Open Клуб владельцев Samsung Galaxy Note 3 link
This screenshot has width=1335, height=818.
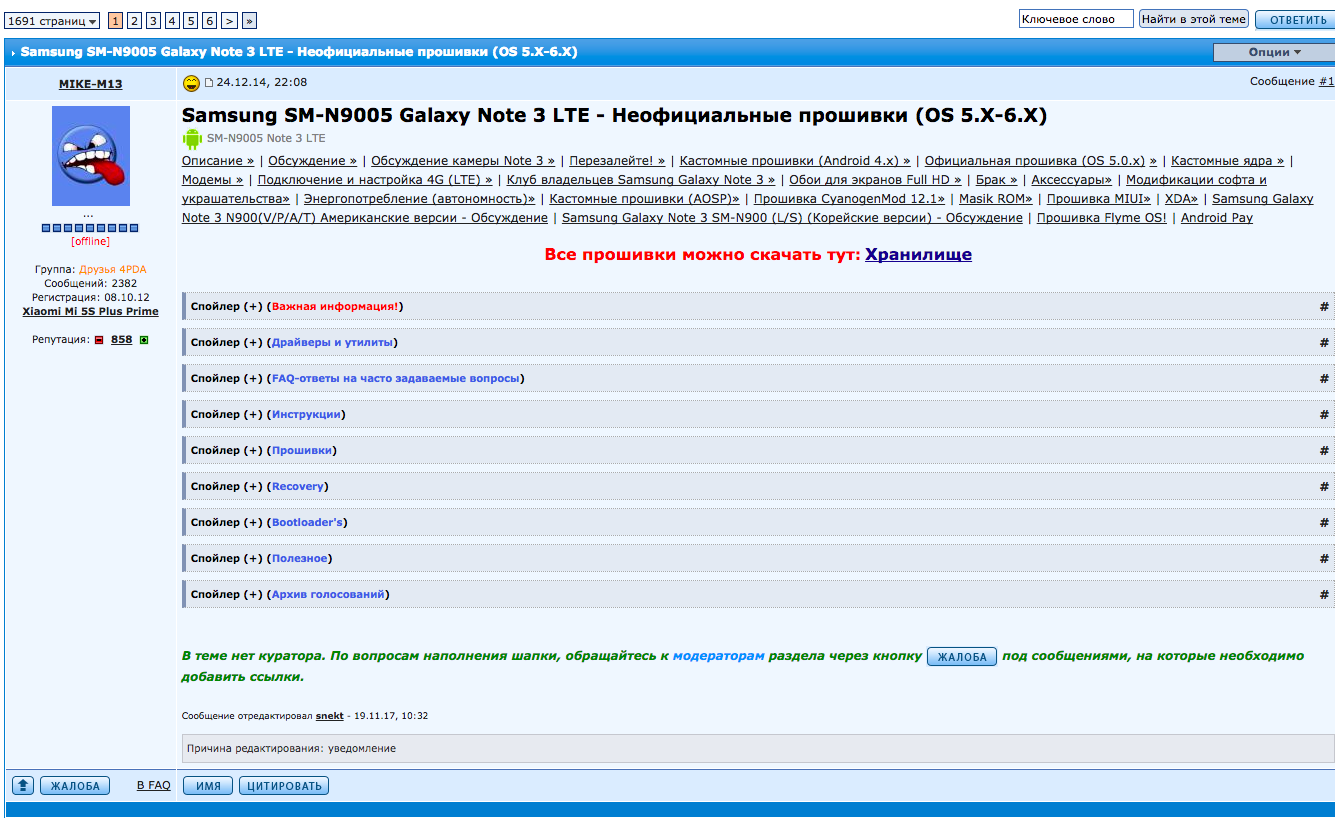click(x=641, y=180)
